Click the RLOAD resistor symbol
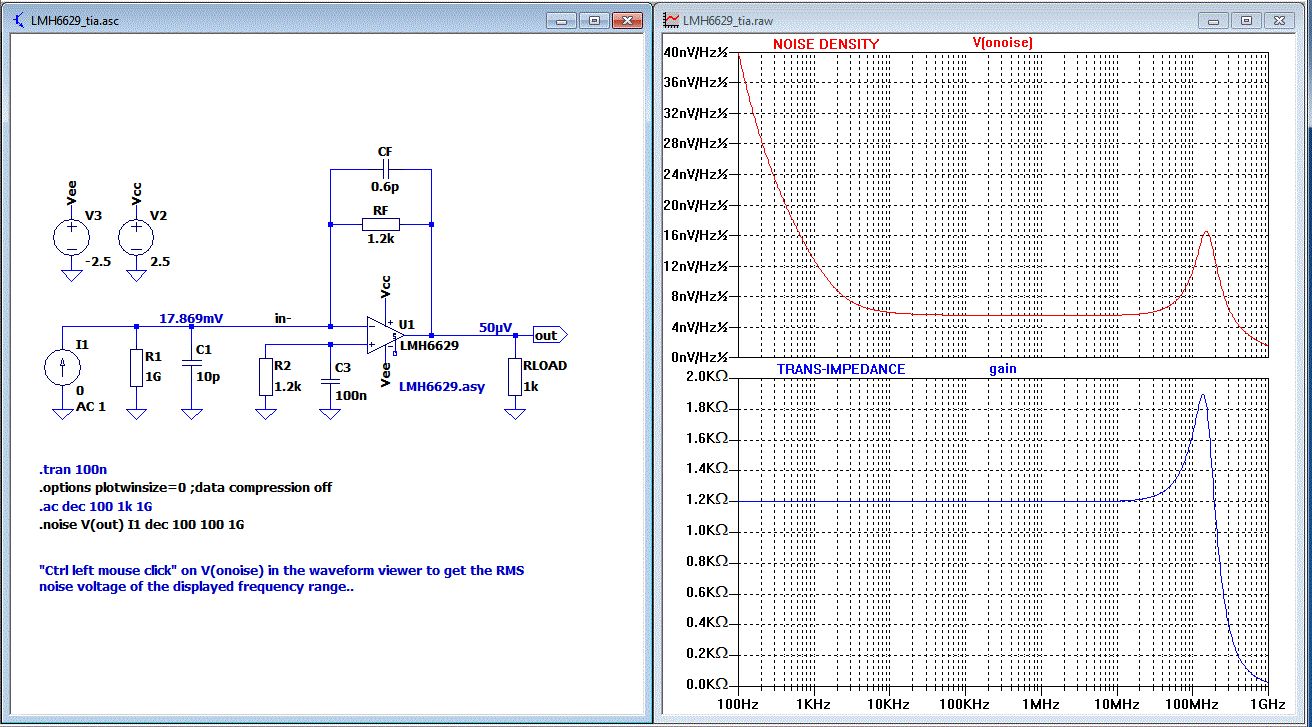The height and width of the screenshot is (727, 1312). [x=515, y=377]
